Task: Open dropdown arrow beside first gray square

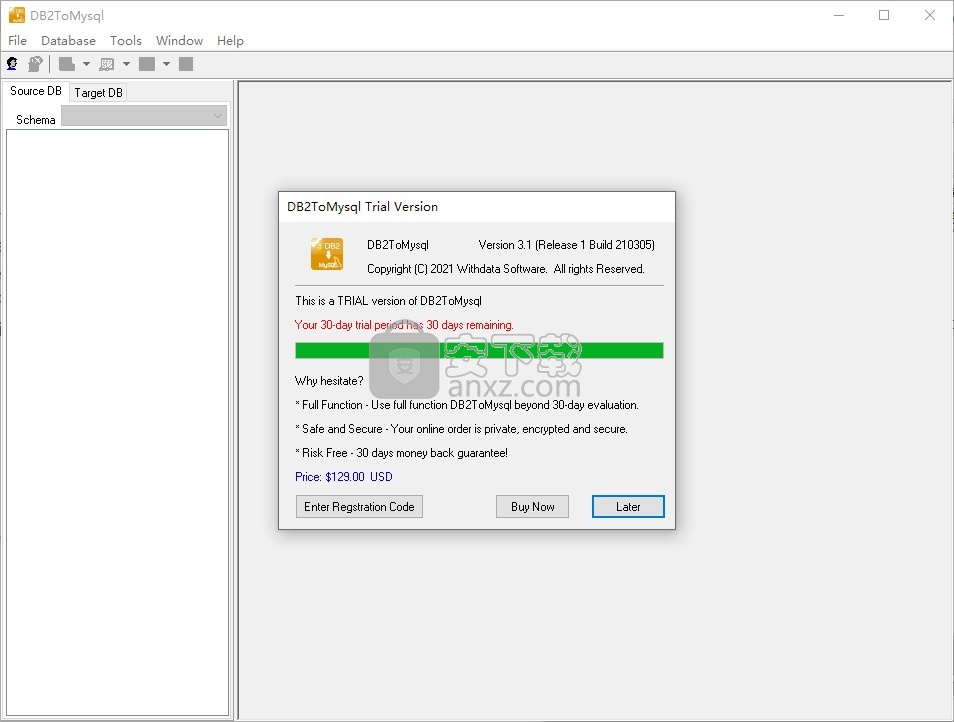Action: (166, 64)
